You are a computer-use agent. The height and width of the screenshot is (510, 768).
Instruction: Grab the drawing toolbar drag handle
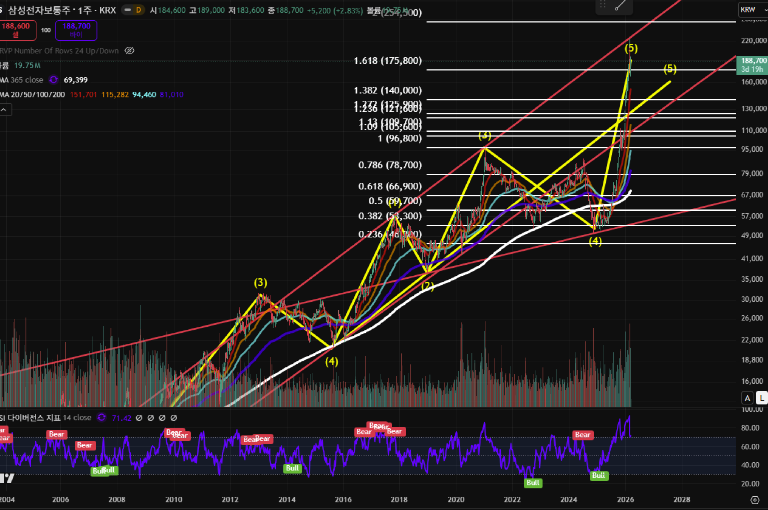(603, 5)
